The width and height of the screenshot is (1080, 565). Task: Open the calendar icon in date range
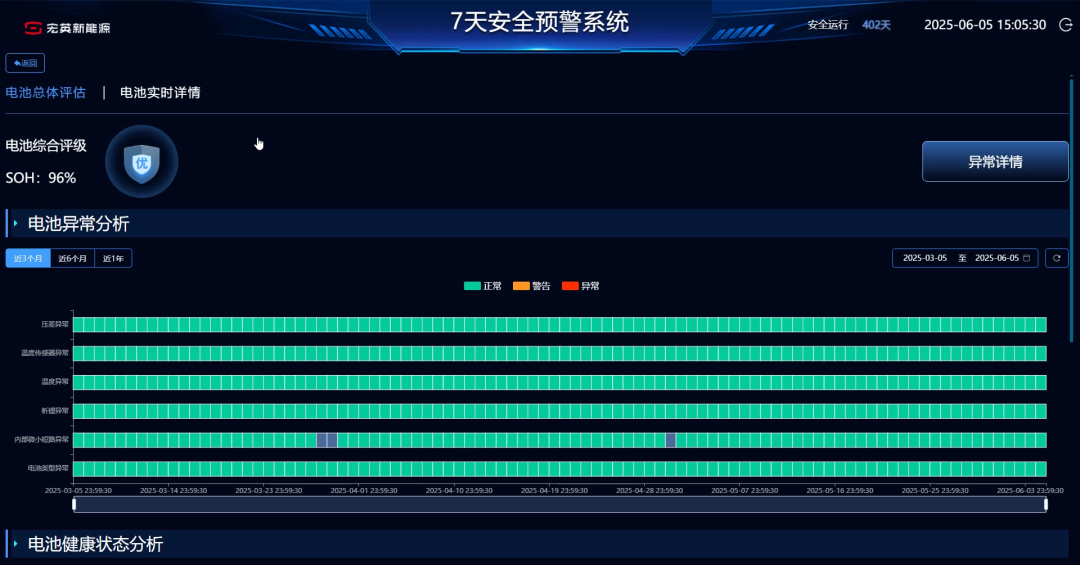(x=1027, y=258)
